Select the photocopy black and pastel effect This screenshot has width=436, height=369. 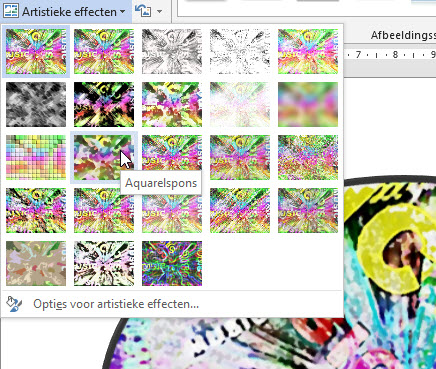(x=104, y=264)
